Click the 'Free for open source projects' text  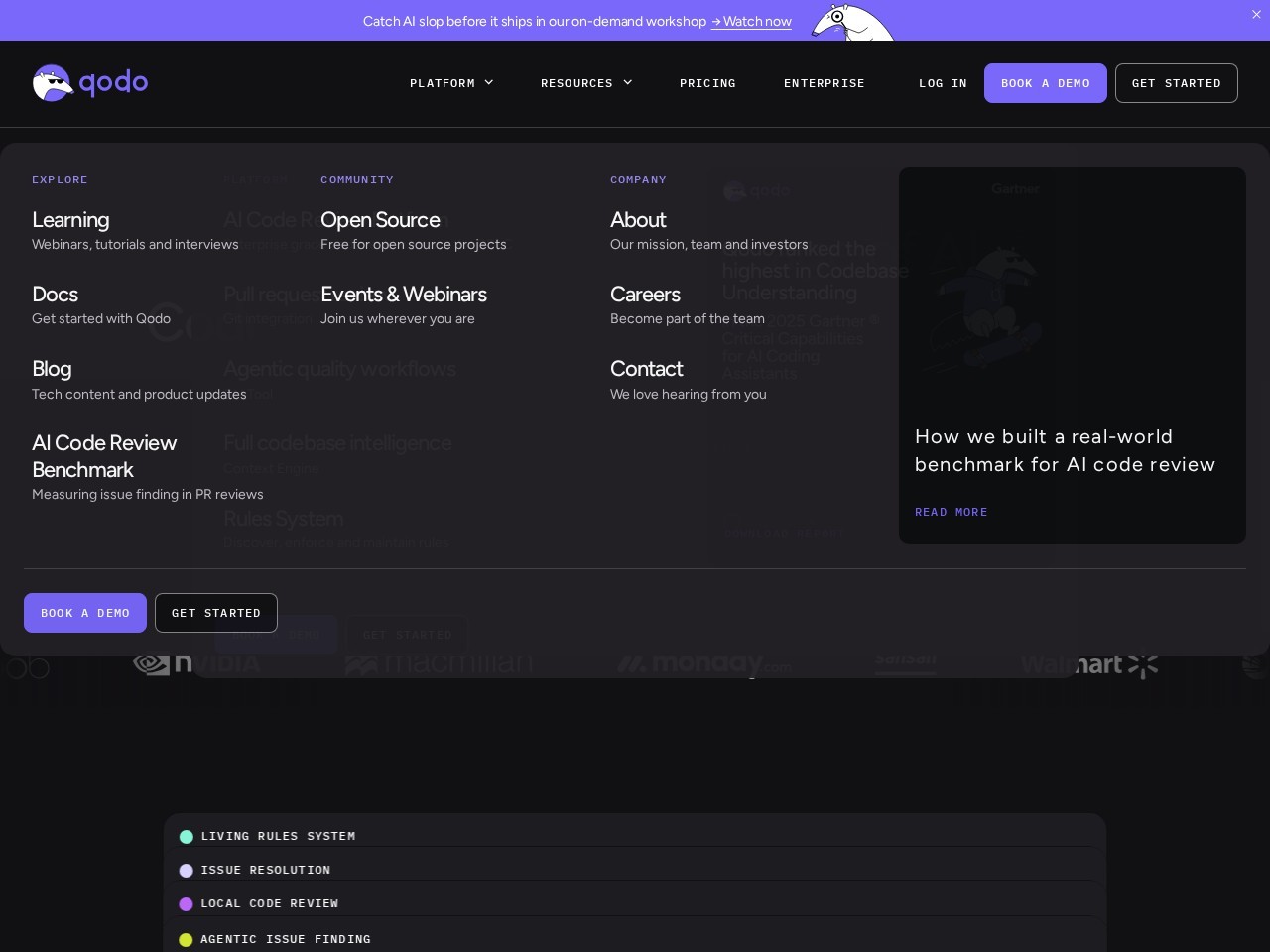414,244
